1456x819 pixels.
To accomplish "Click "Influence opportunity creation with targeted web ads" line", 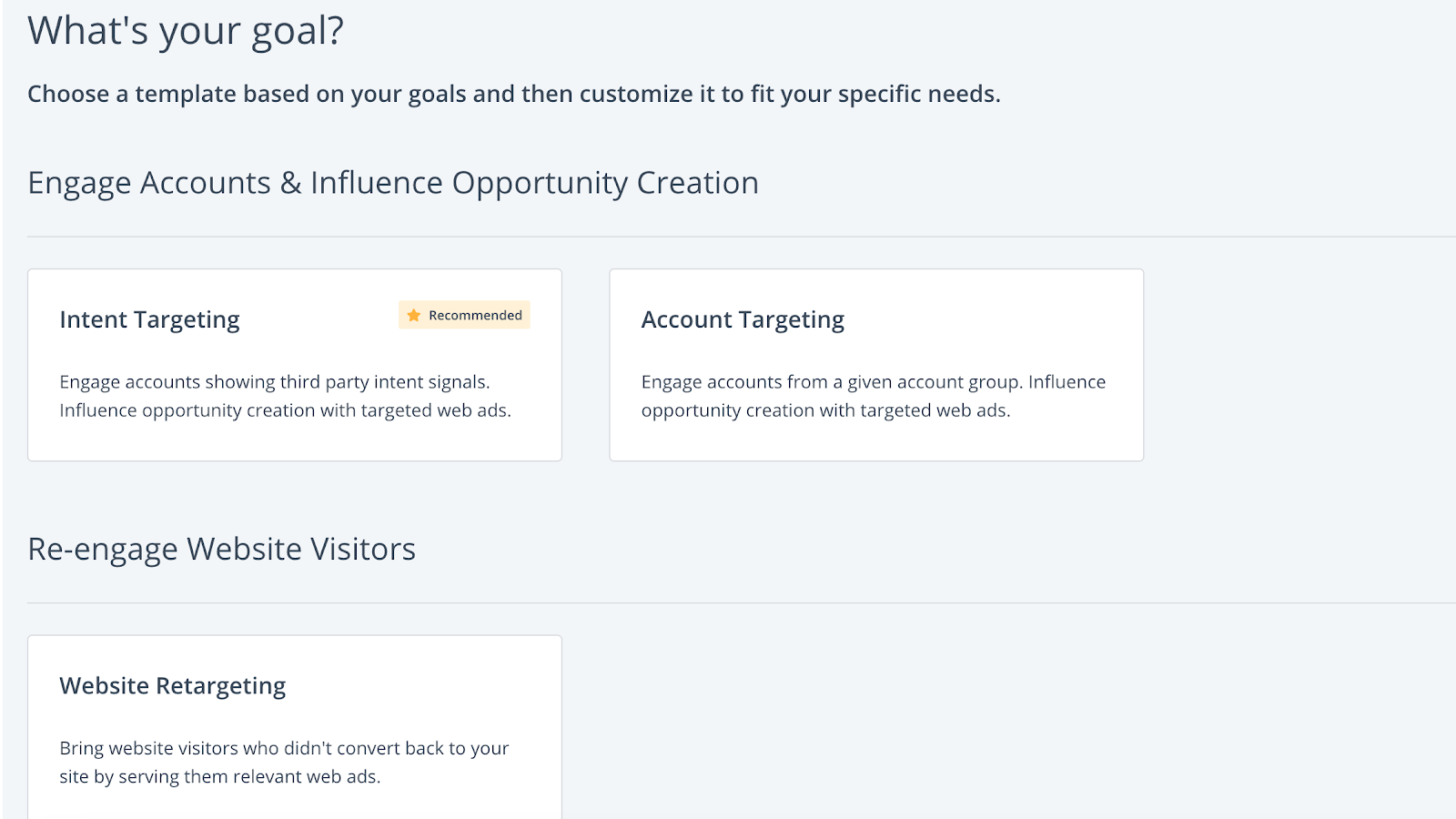I will [285, 410].
